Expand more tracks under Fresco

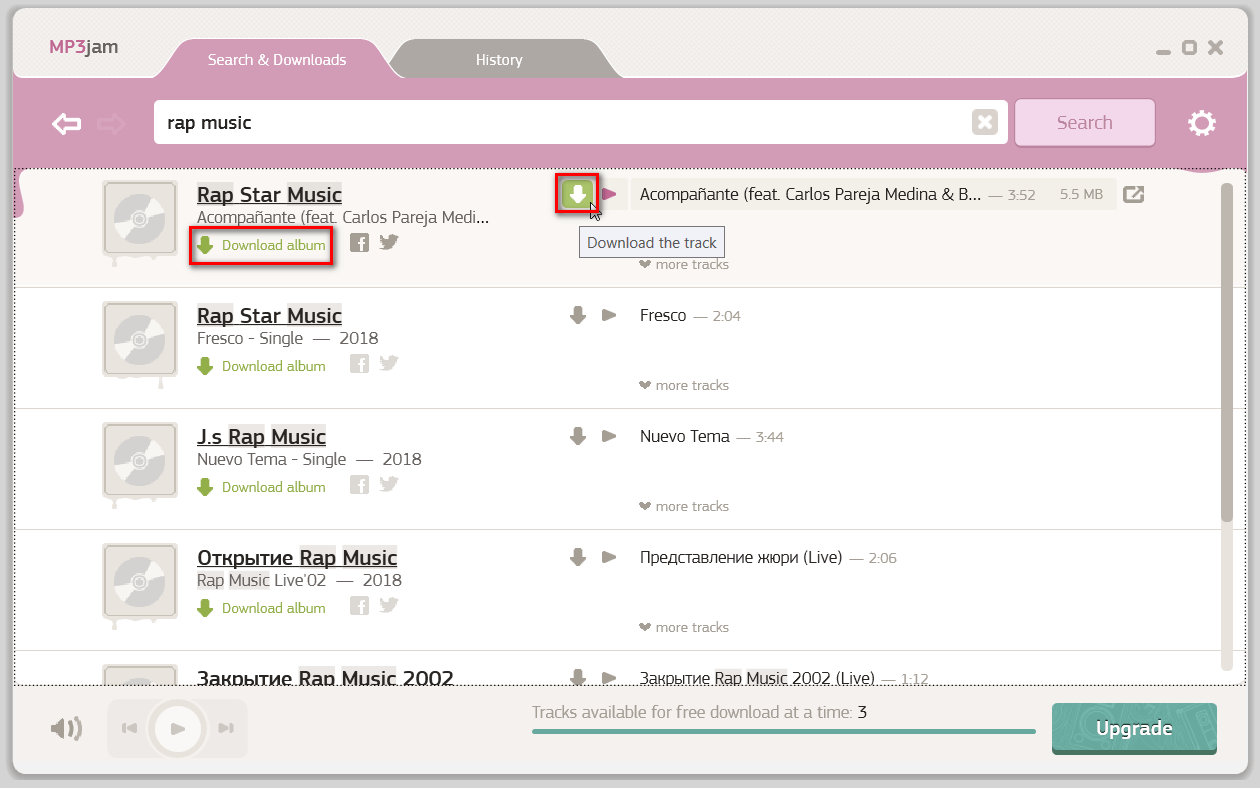(x=684, y=386)
